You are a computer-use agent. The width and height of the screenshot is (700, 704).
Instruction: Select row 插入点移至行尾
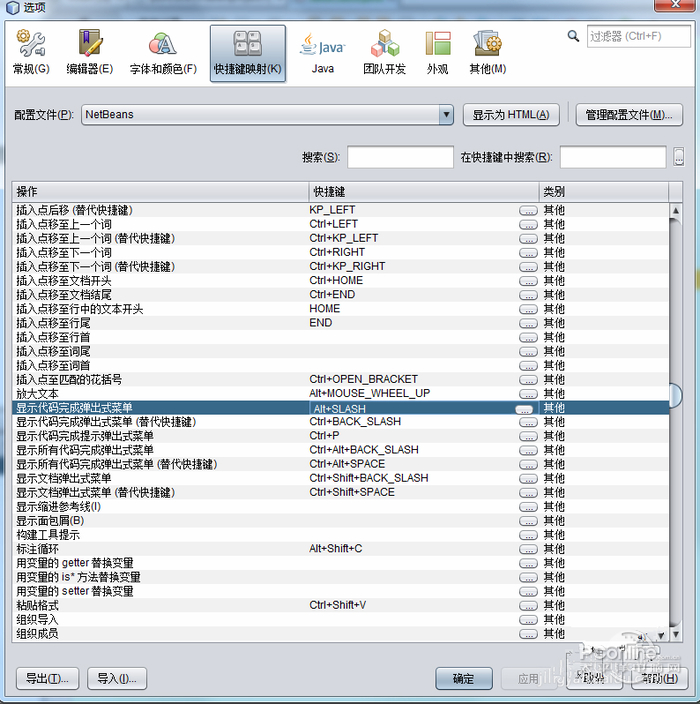[x=340, y=323]
